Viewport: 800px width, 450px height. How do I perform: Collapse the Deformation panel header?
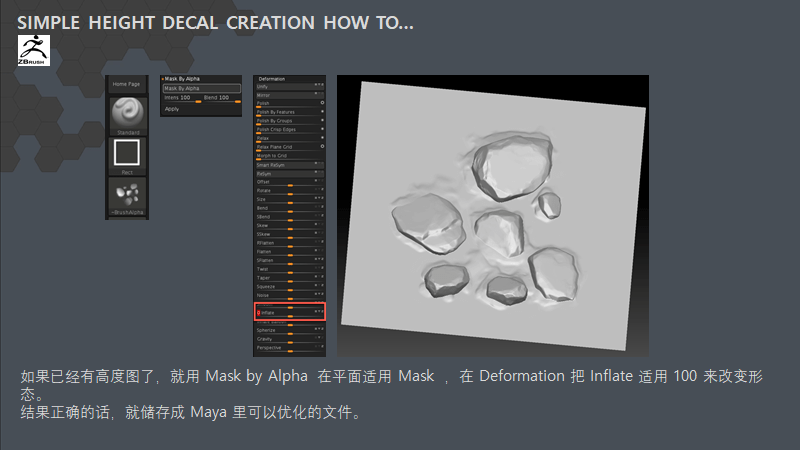coord(272,78)
